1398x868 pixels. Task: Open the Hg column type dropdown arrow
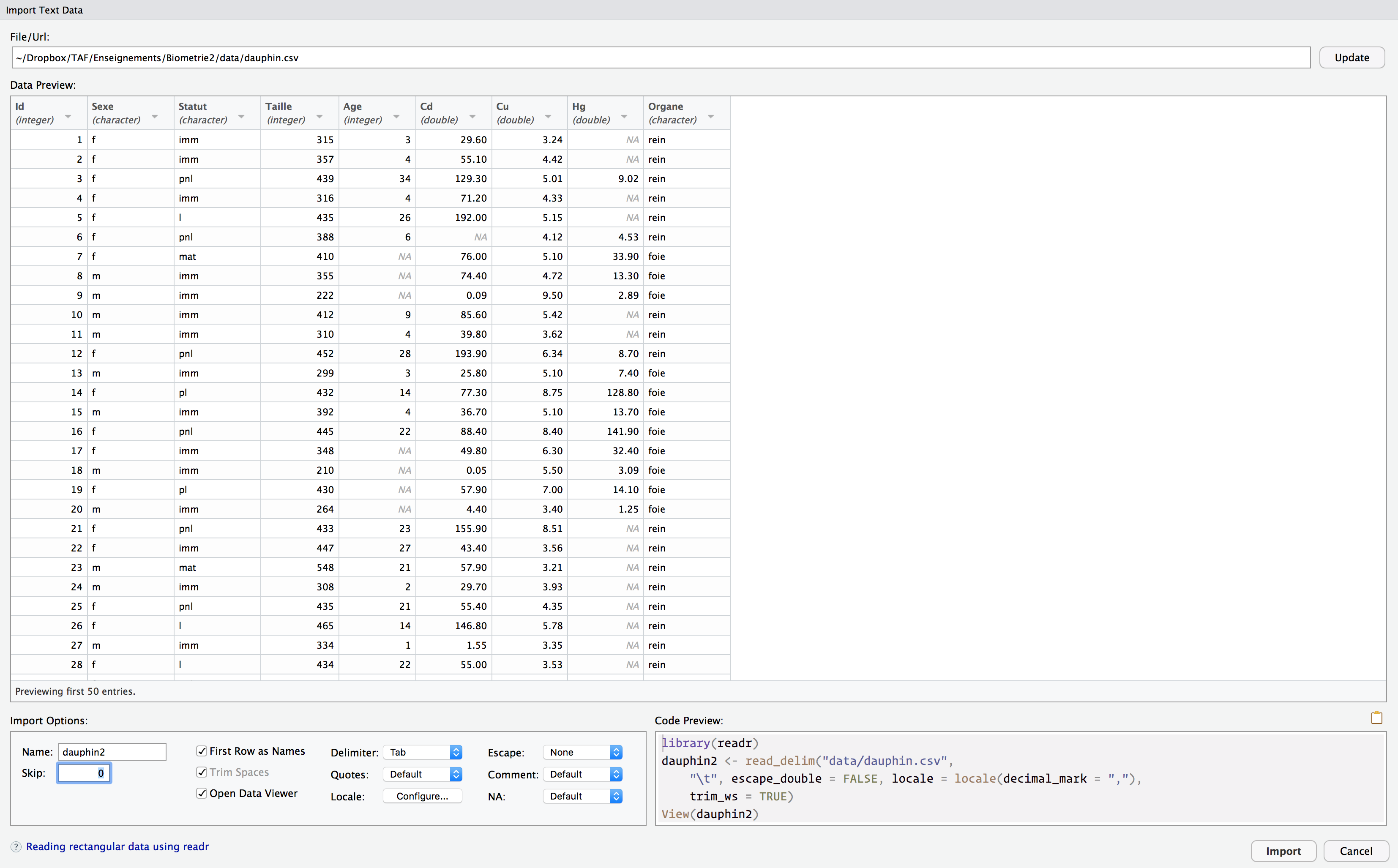click(x=624, y=117)
